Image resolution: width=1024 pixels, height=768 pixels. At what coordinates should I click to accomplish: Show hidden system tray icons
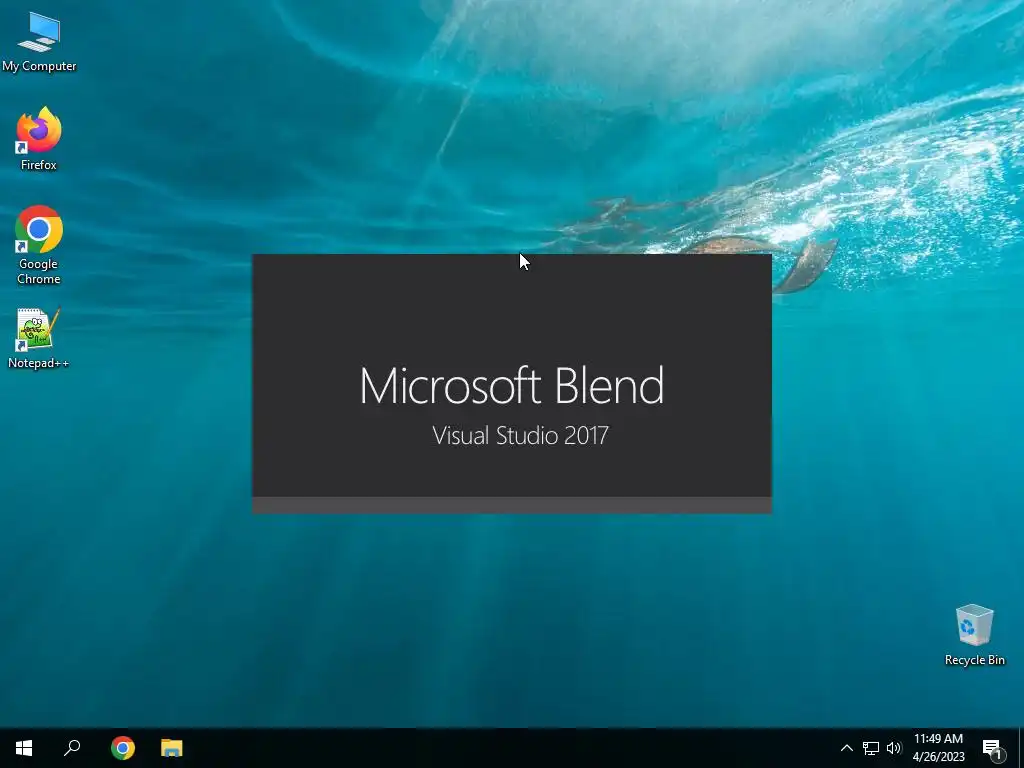[846, 748]
